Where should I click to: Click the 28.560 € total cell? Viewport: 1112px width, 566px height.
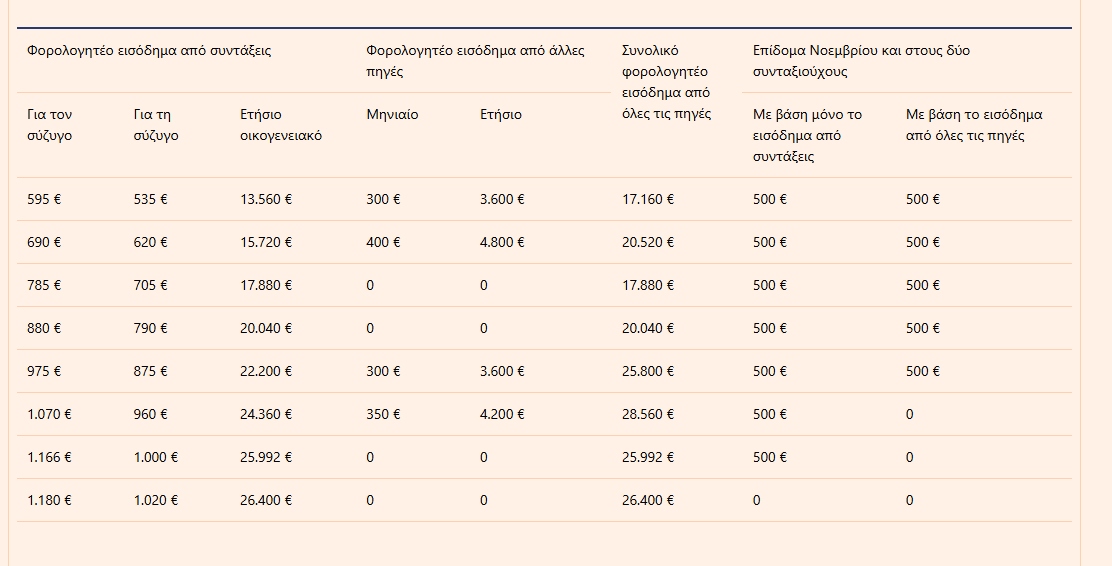click(648, 414)
